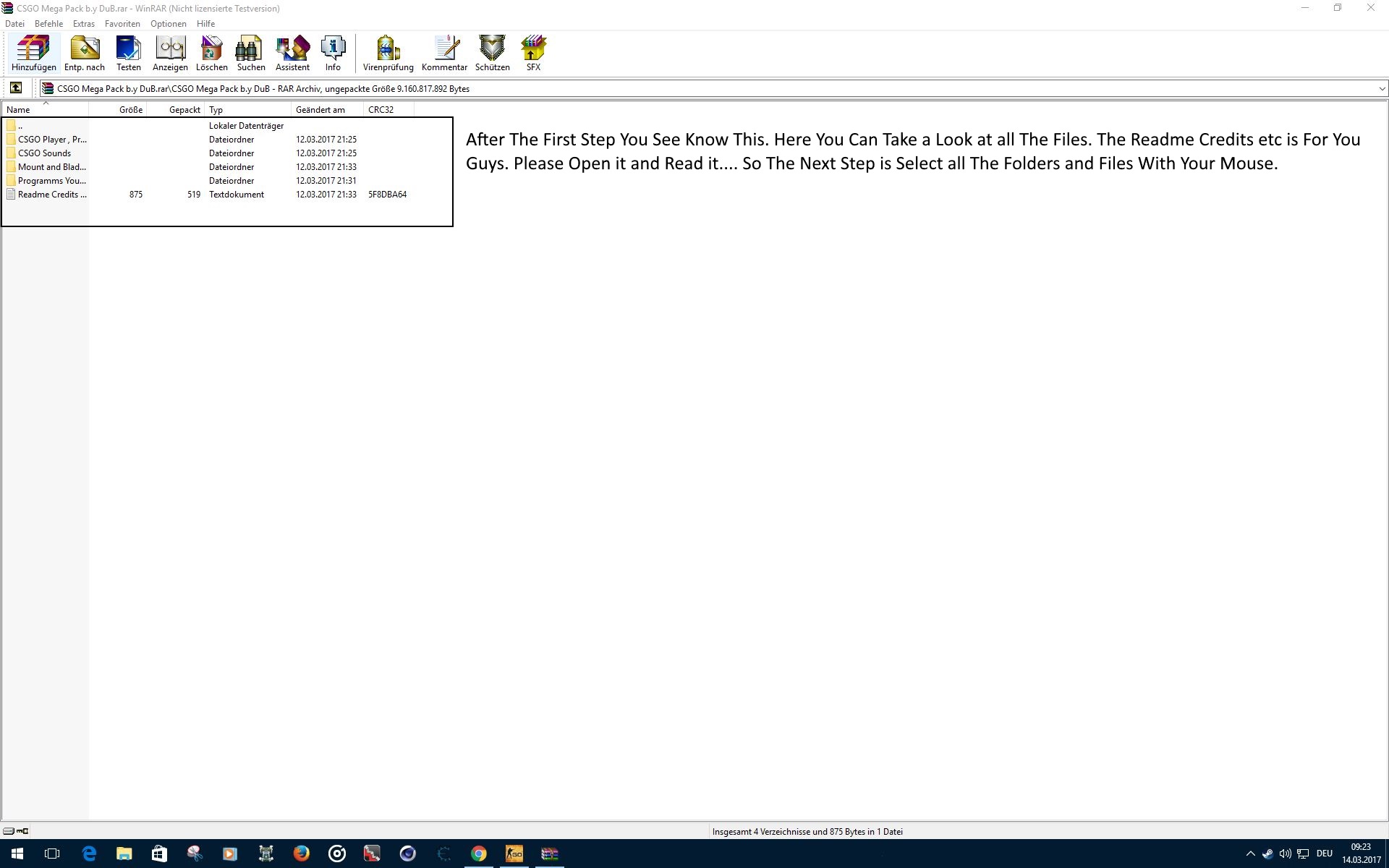Click the Info toolbar icon
Viewport: 1389px width, 868px height.
(333, 54)
